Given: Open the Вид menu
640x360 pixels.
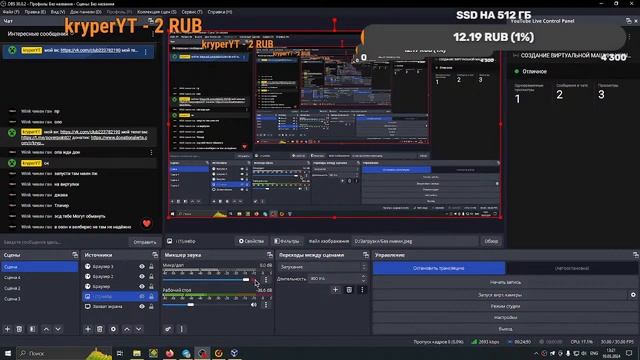Looking at the screenshot, I should (58, 12).
